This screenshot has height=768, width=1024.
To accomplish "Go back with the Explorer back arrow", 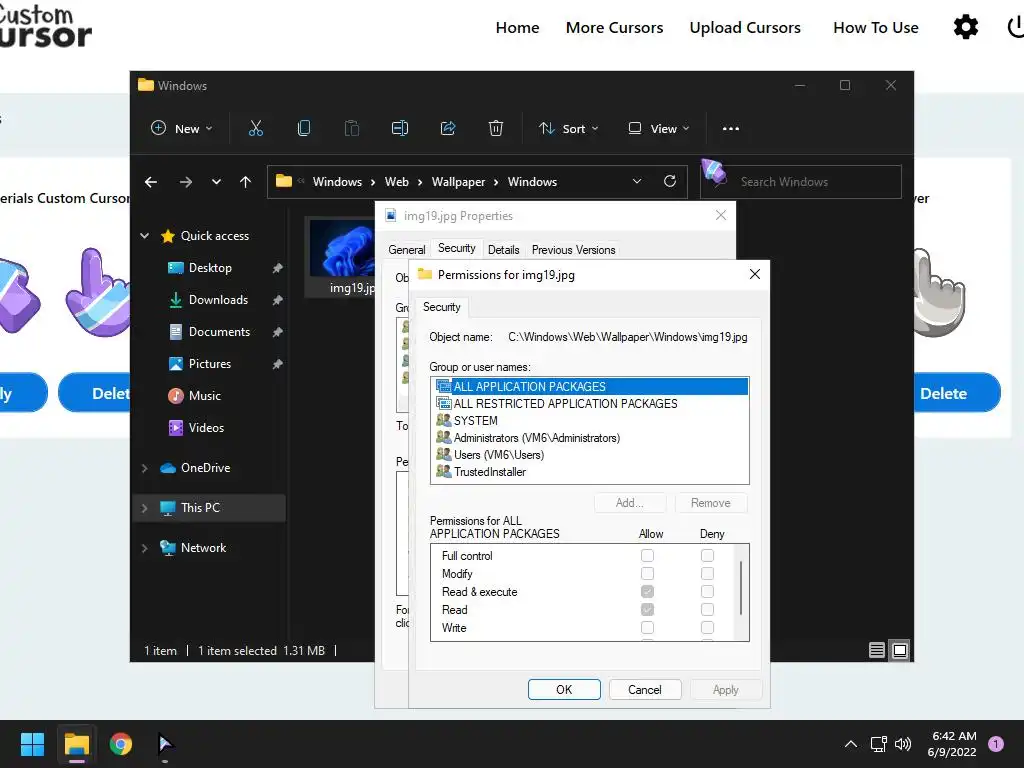I will (151, 182).
